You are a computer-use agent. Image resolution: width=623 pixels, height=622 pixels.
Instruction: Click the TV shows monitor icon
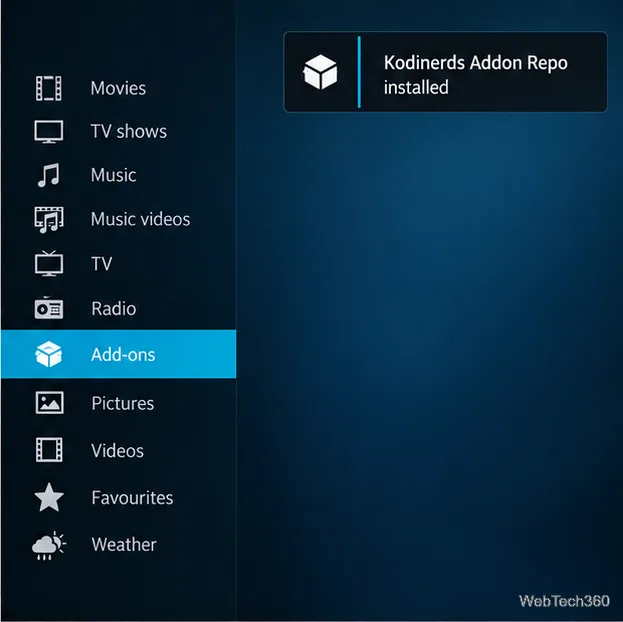pyautogui.click(x=48, y=132)
